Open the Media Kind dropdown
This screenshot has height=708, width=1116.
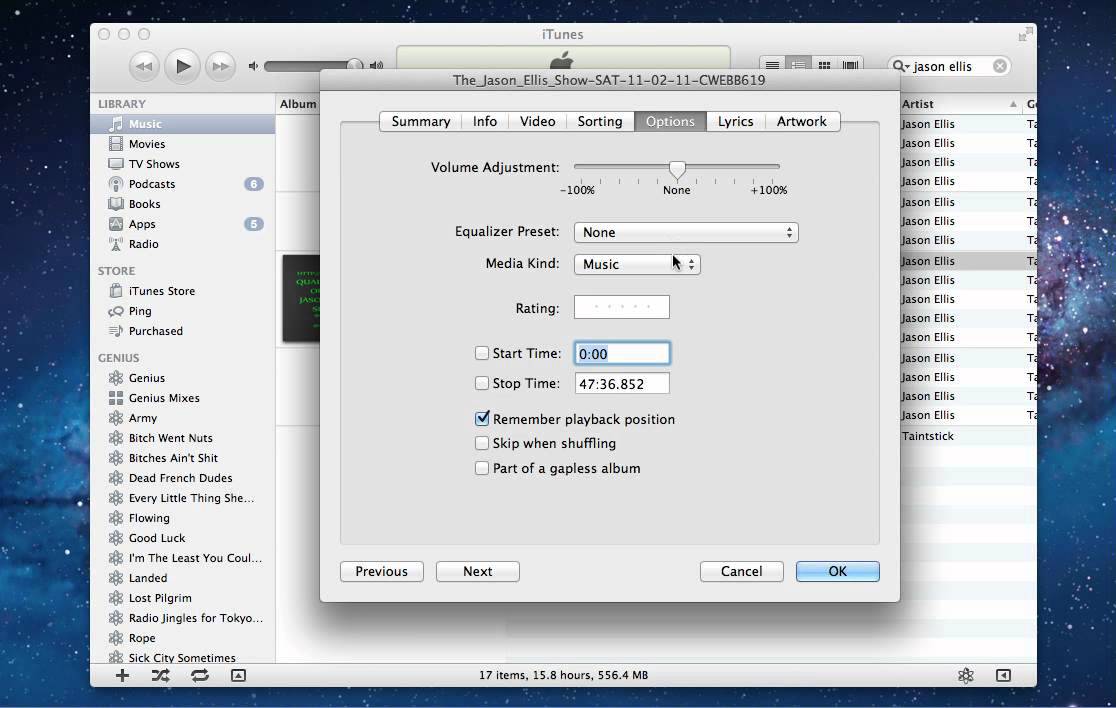(637, 264)
